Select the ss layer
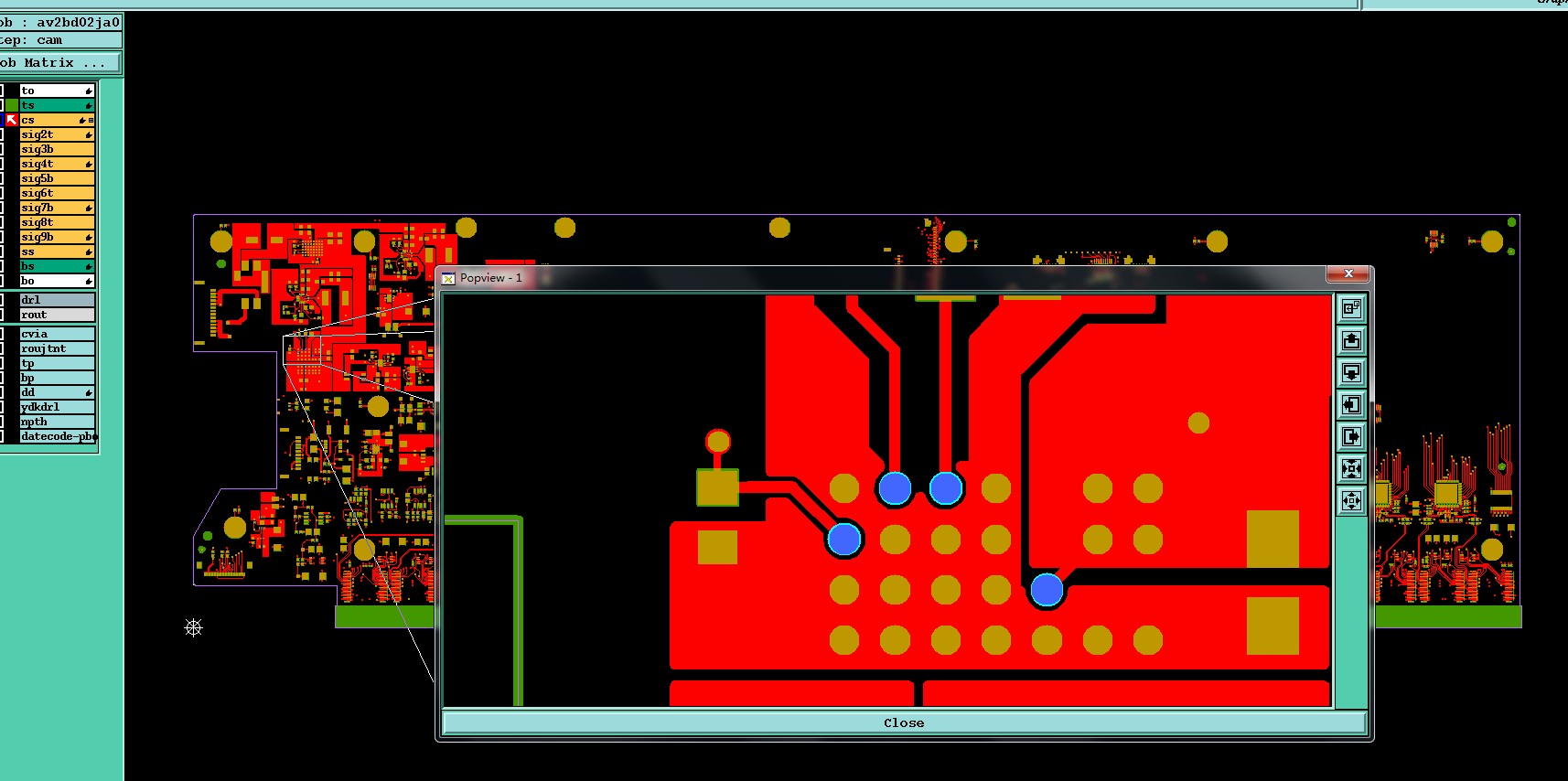Screen dimensions: 1568x781 click(x=57, y=251)
